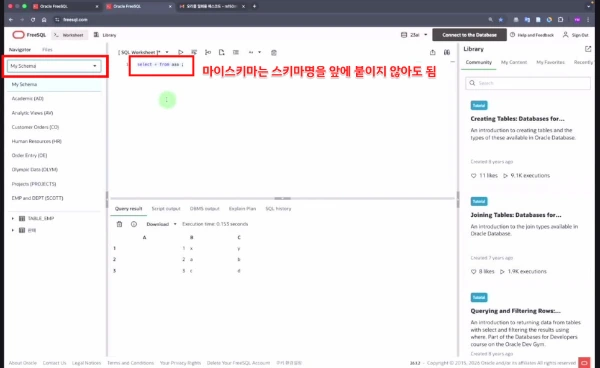Open the SQL Worksheet name dropdown
The image size is (600, 368).
click(x=167, y=52)
